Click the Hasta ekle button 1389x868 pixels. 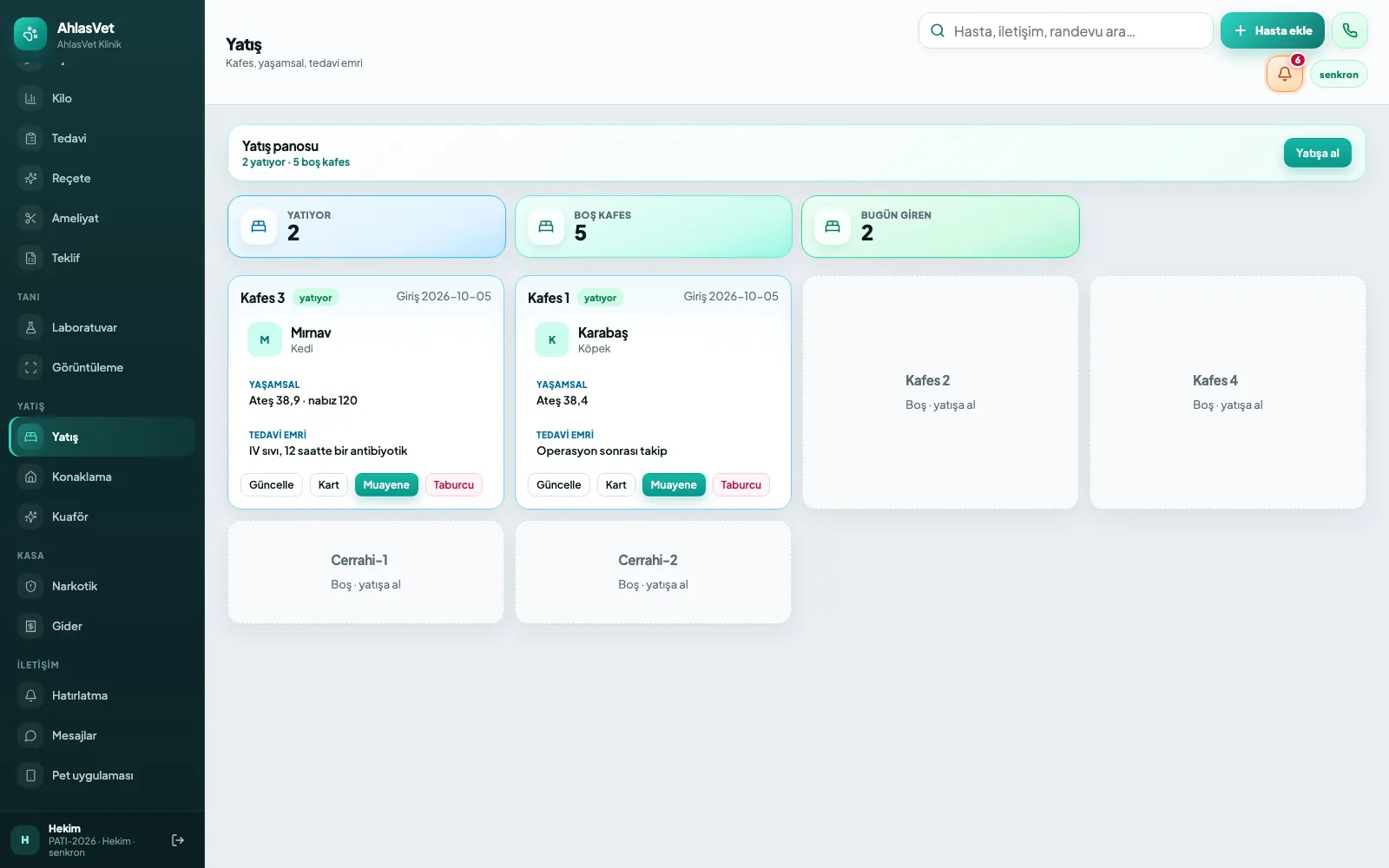click(x=1273, y=30)
